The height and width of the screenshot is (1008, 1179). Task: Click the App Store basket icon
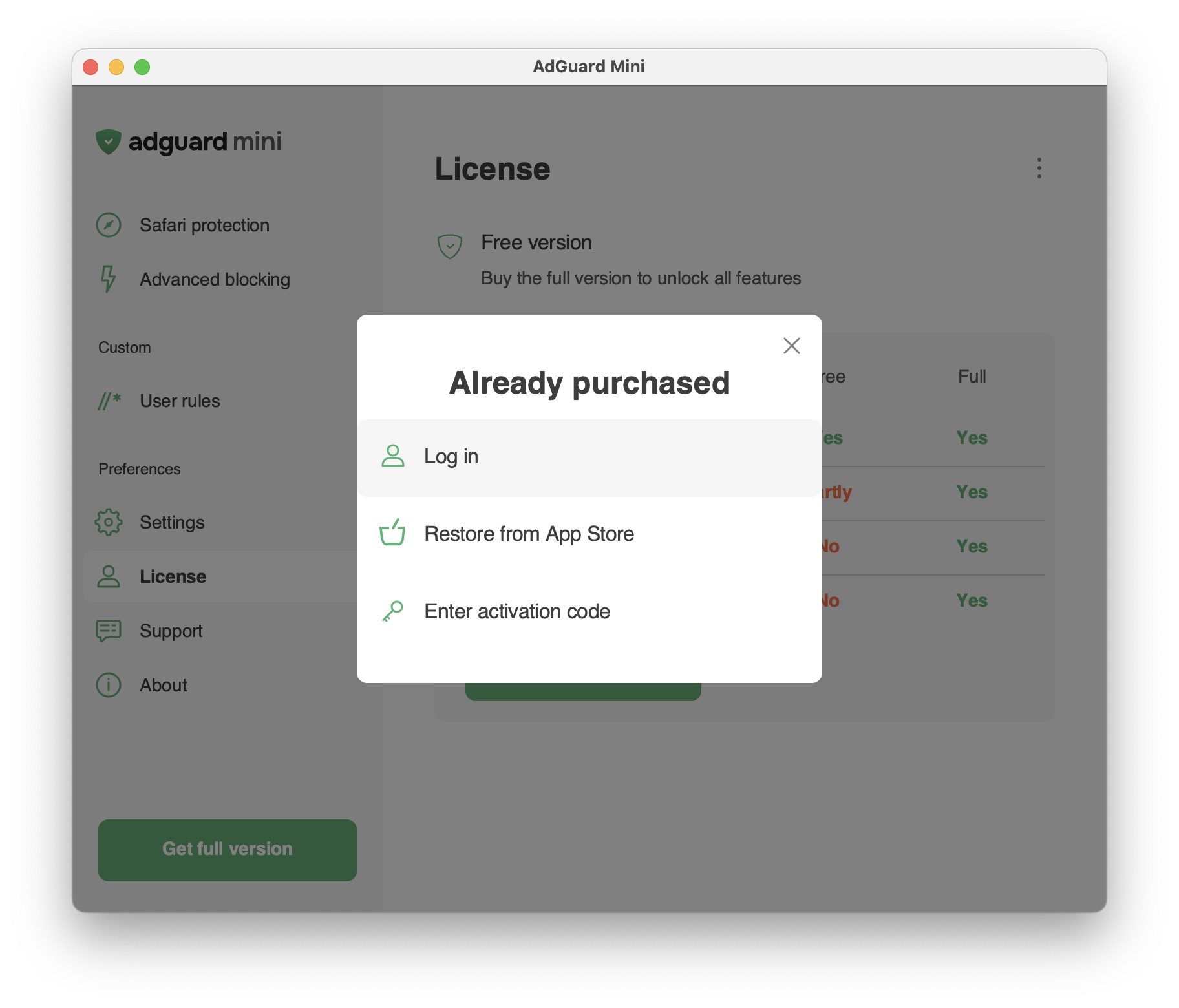point(392,533)
